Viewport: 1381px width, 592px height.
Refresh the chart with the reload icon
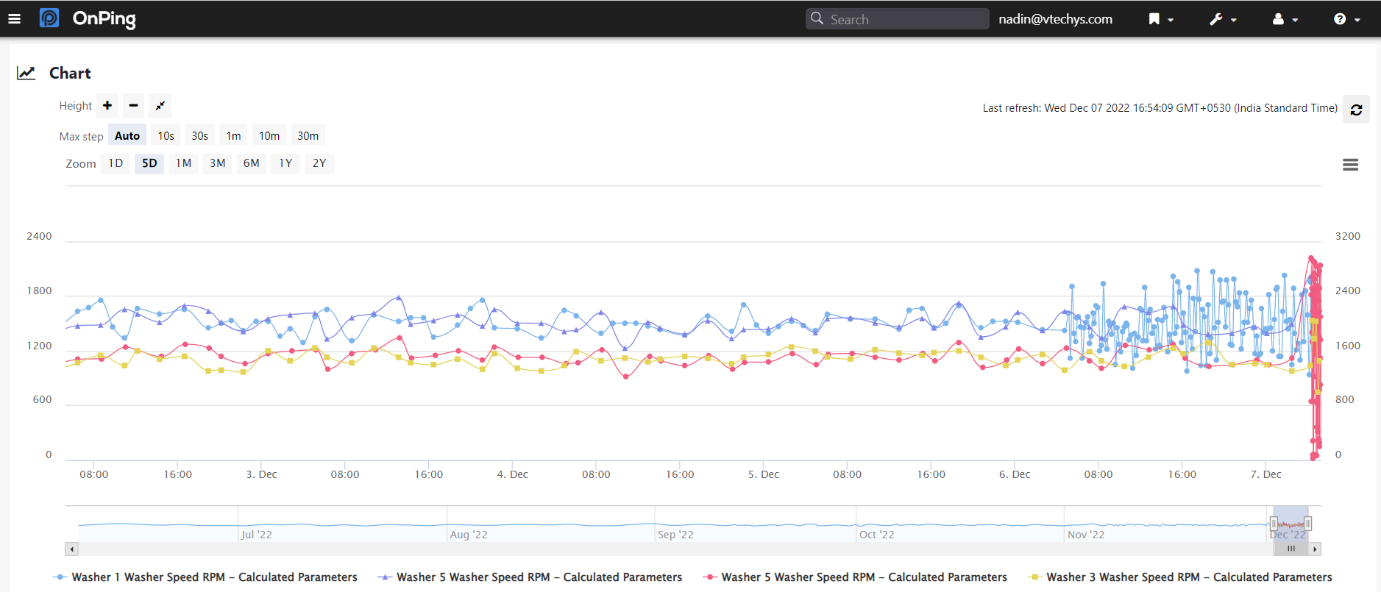point(1356,109)
